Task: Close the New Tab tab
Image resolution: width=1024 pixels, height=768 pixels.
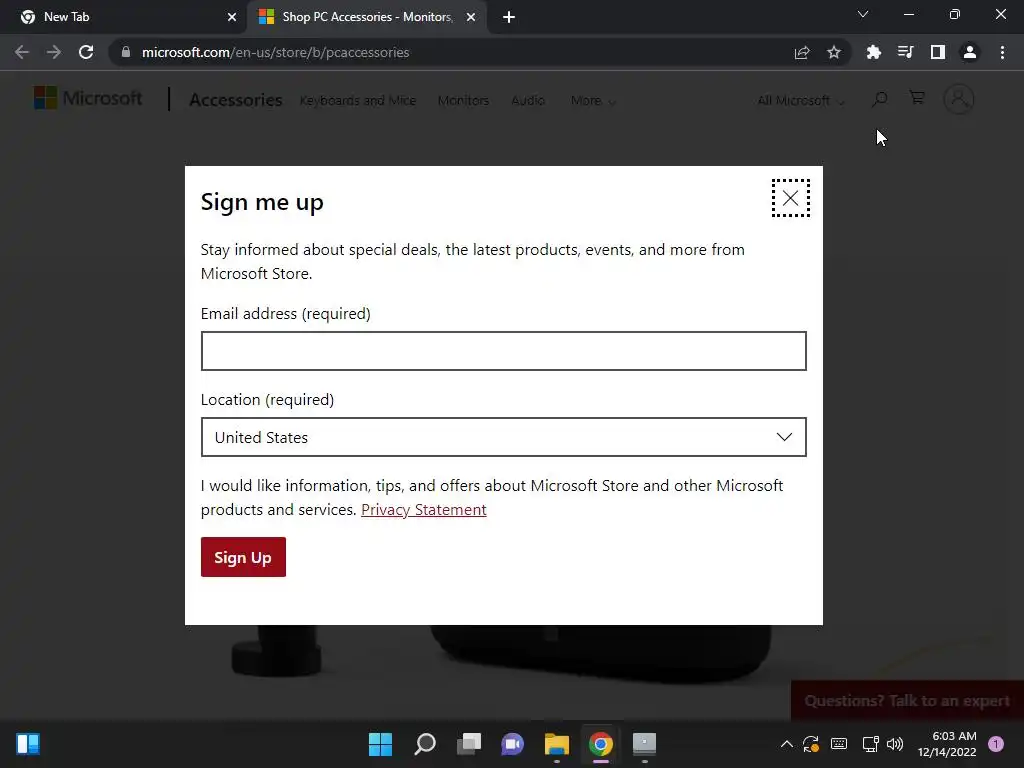Action: coord(232,17)
